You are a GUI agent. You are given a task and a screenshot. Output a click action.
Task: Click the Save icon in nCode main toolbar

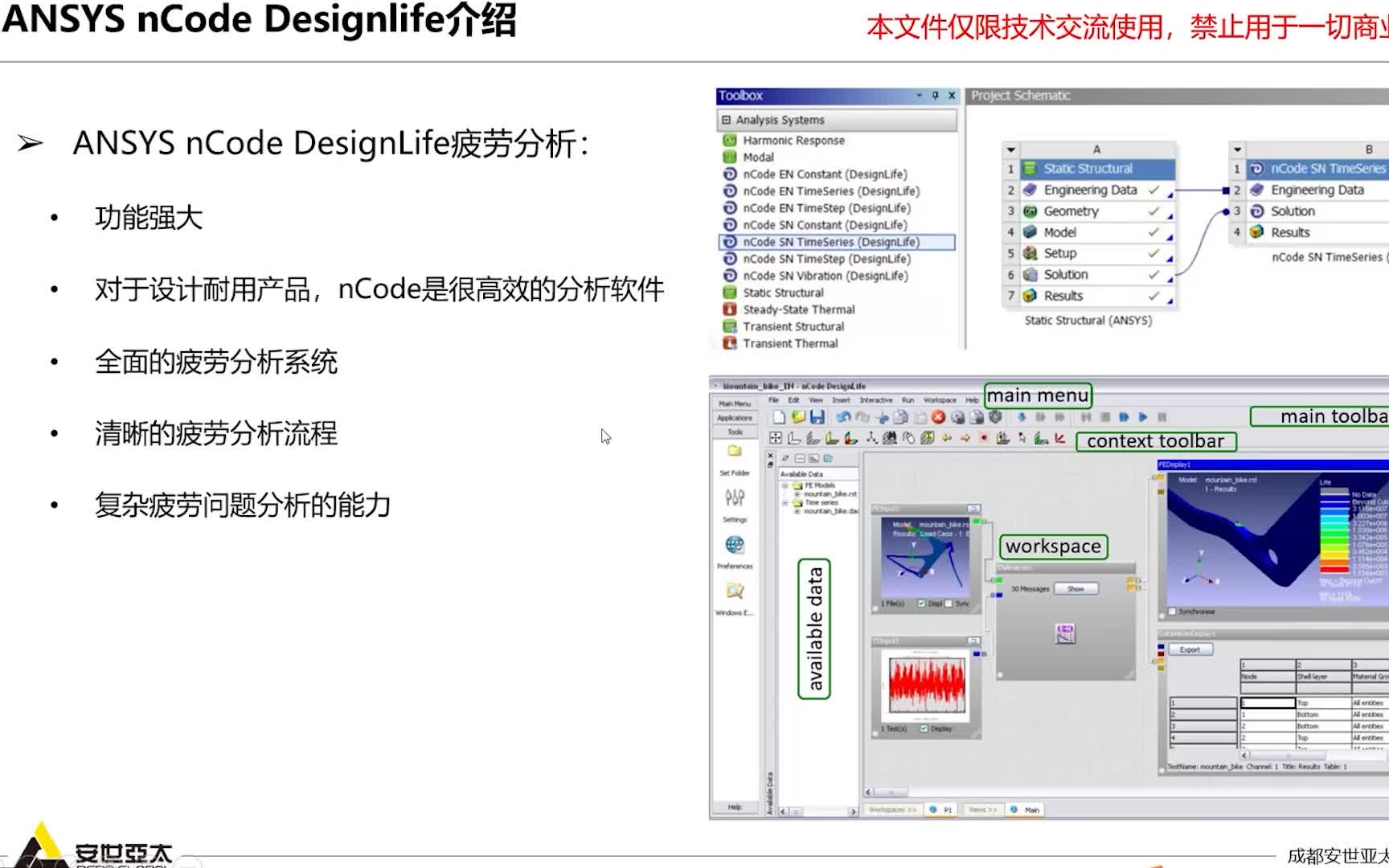pos(817,418)
